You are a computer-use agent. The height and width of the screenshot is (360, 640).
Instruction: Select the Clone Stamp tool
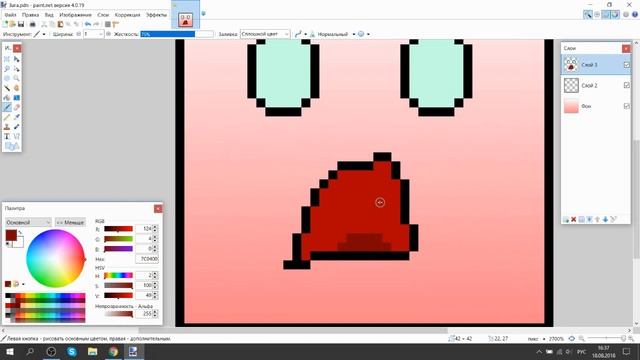[x=7, y=127]
